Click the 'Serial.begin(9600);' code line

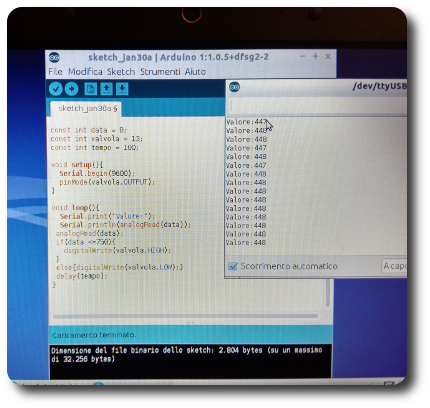point(97,173)
